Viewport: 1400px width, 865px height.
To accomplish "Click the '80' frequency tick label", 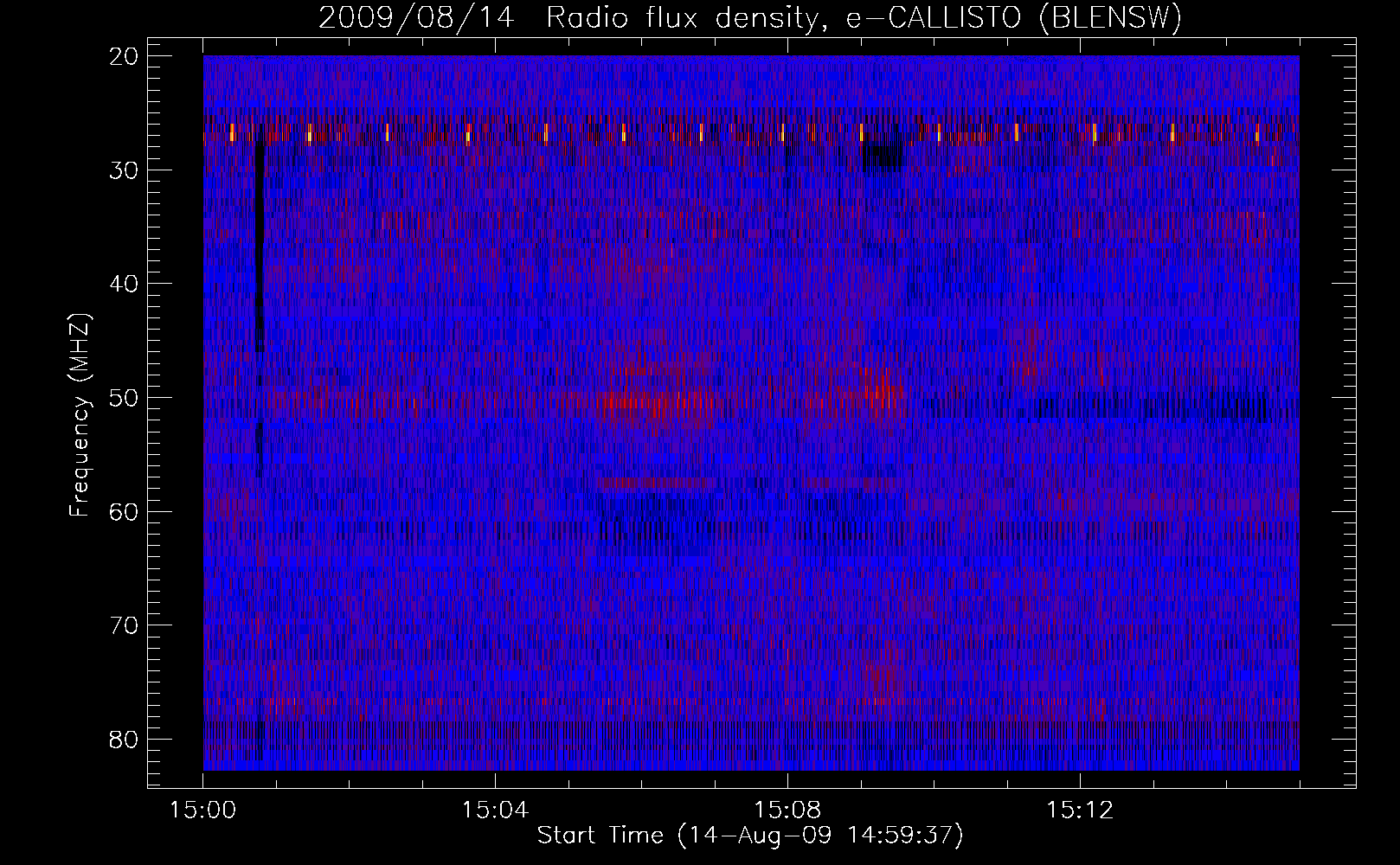I will point(125,740).
